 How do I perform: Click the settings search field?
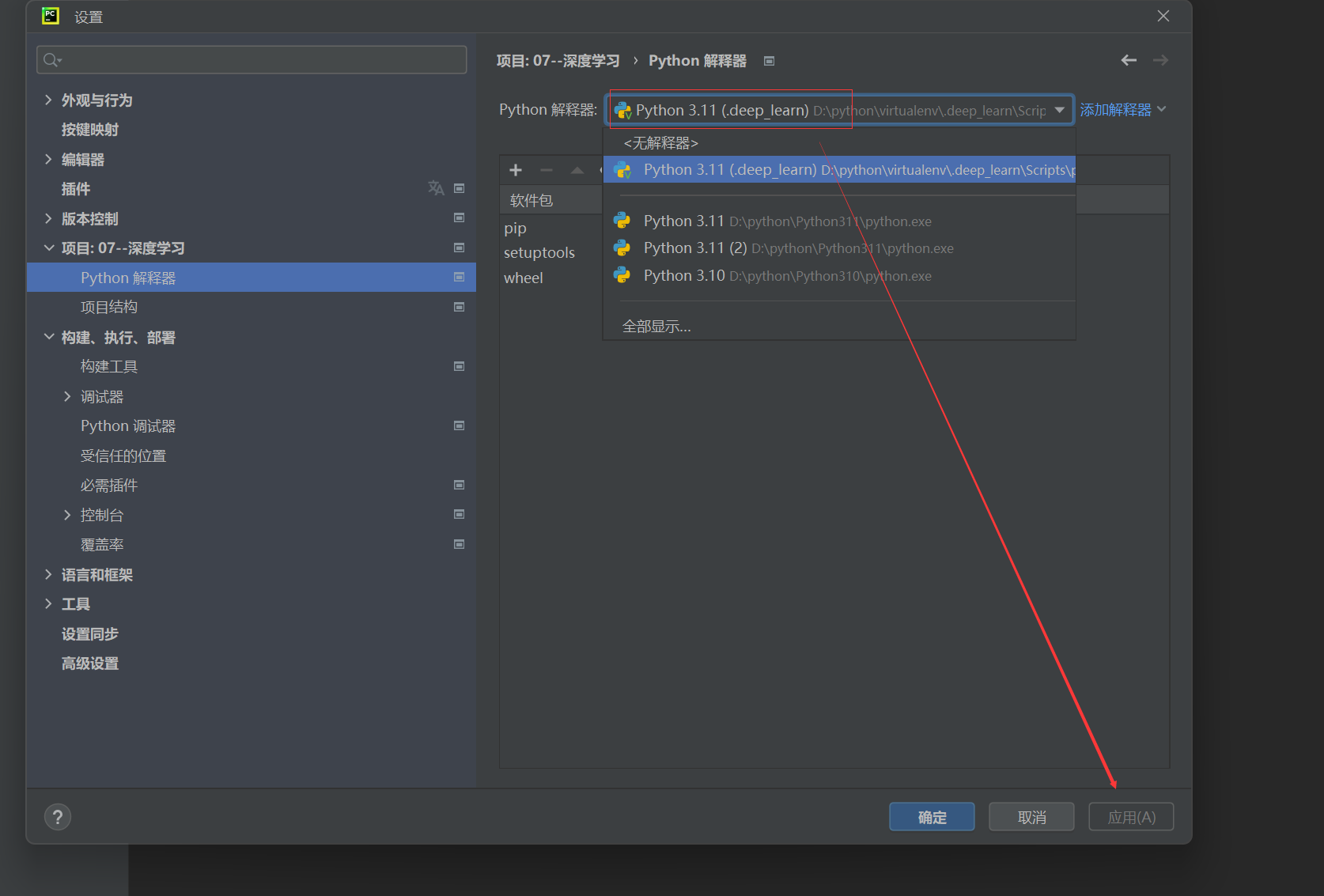click(x=252, y=60)
